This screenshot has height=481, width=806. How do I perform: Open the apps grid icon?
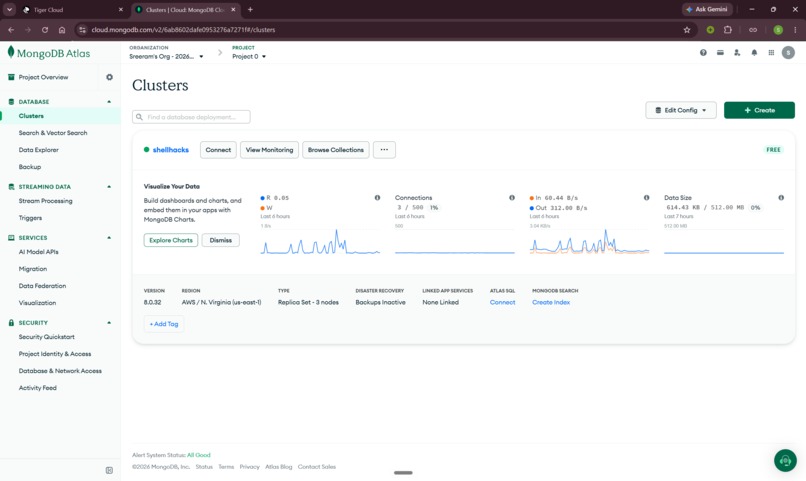771,52
